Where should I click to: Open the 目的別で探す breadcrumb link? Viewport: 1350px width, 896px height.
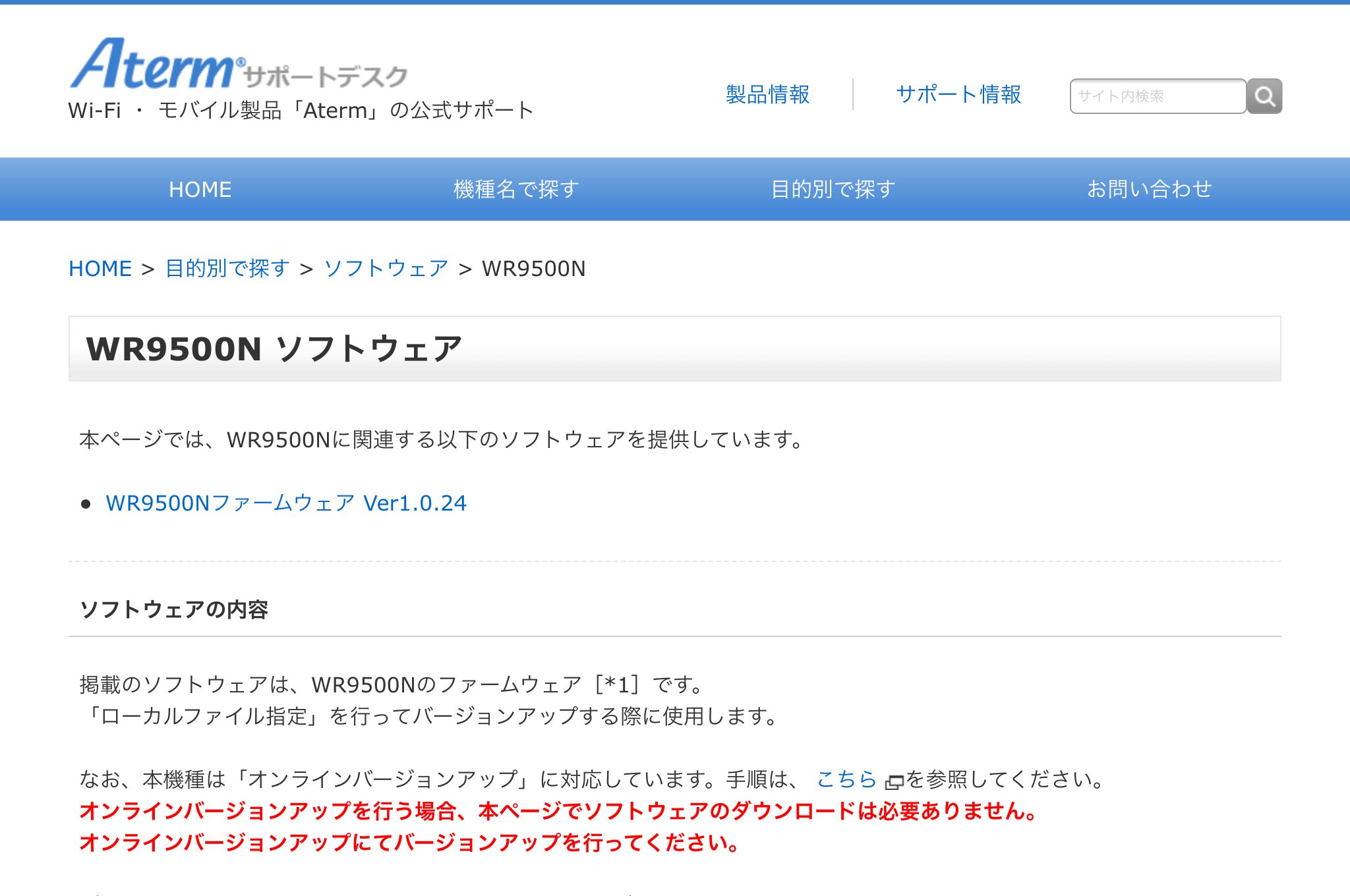[x=227, y=269]
